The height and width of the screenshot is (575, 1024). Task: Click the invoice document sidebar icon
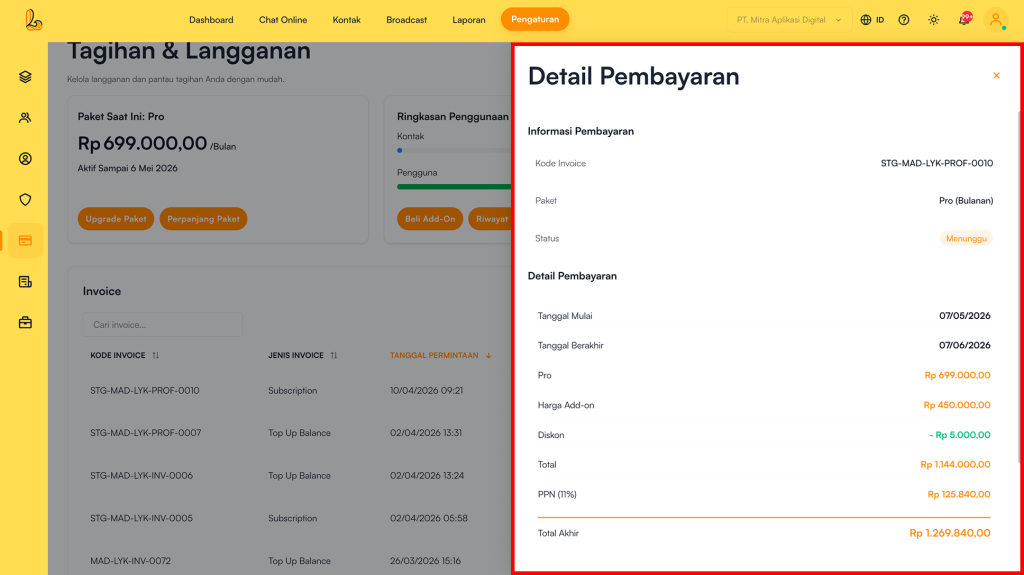[x=25, y=282]
